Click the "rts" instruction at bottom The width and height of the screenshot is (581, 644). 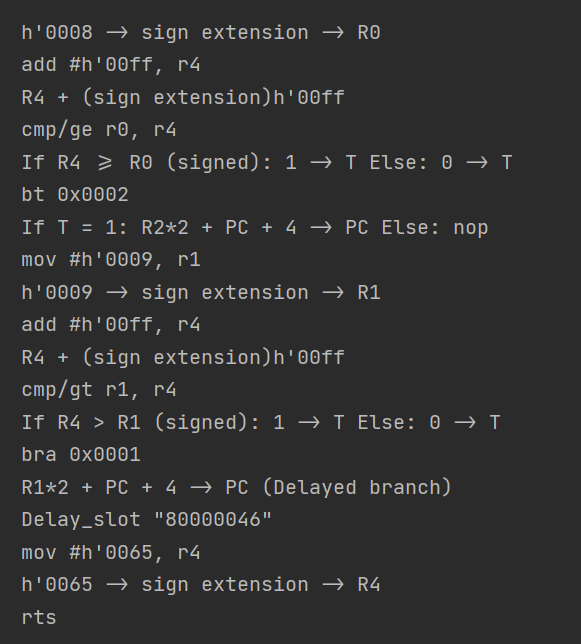[x=39, y=618]
